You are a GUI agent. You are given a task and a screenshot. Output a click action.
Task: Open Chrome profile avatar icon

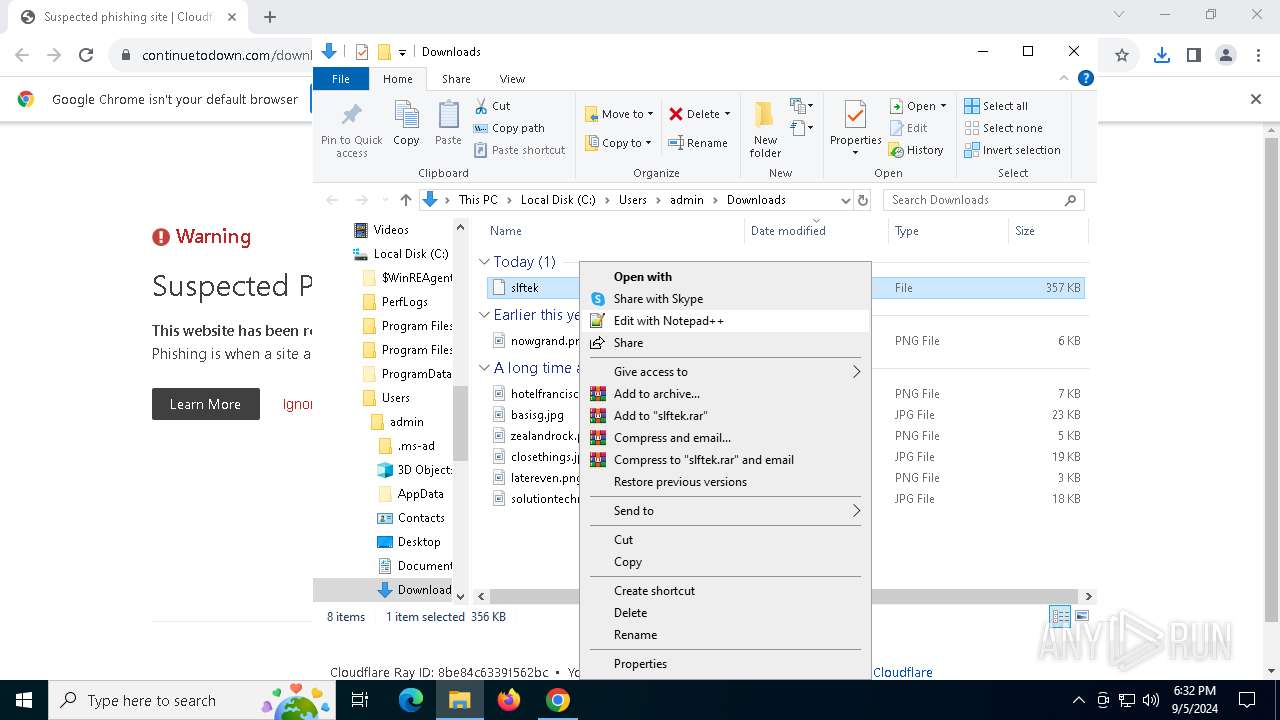pyautogui.click(x=1226, y=56)
